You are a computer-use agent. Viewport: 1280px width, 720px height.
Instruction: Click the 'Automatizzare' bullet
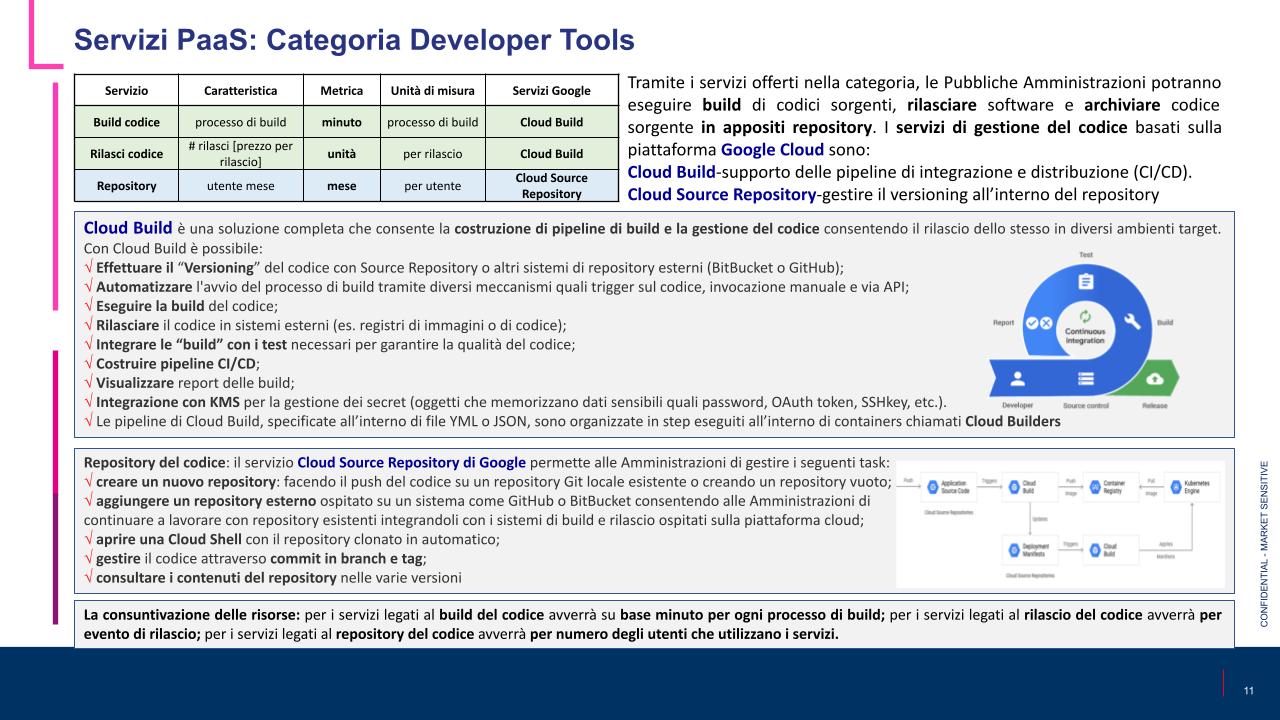tap(497, 287)
